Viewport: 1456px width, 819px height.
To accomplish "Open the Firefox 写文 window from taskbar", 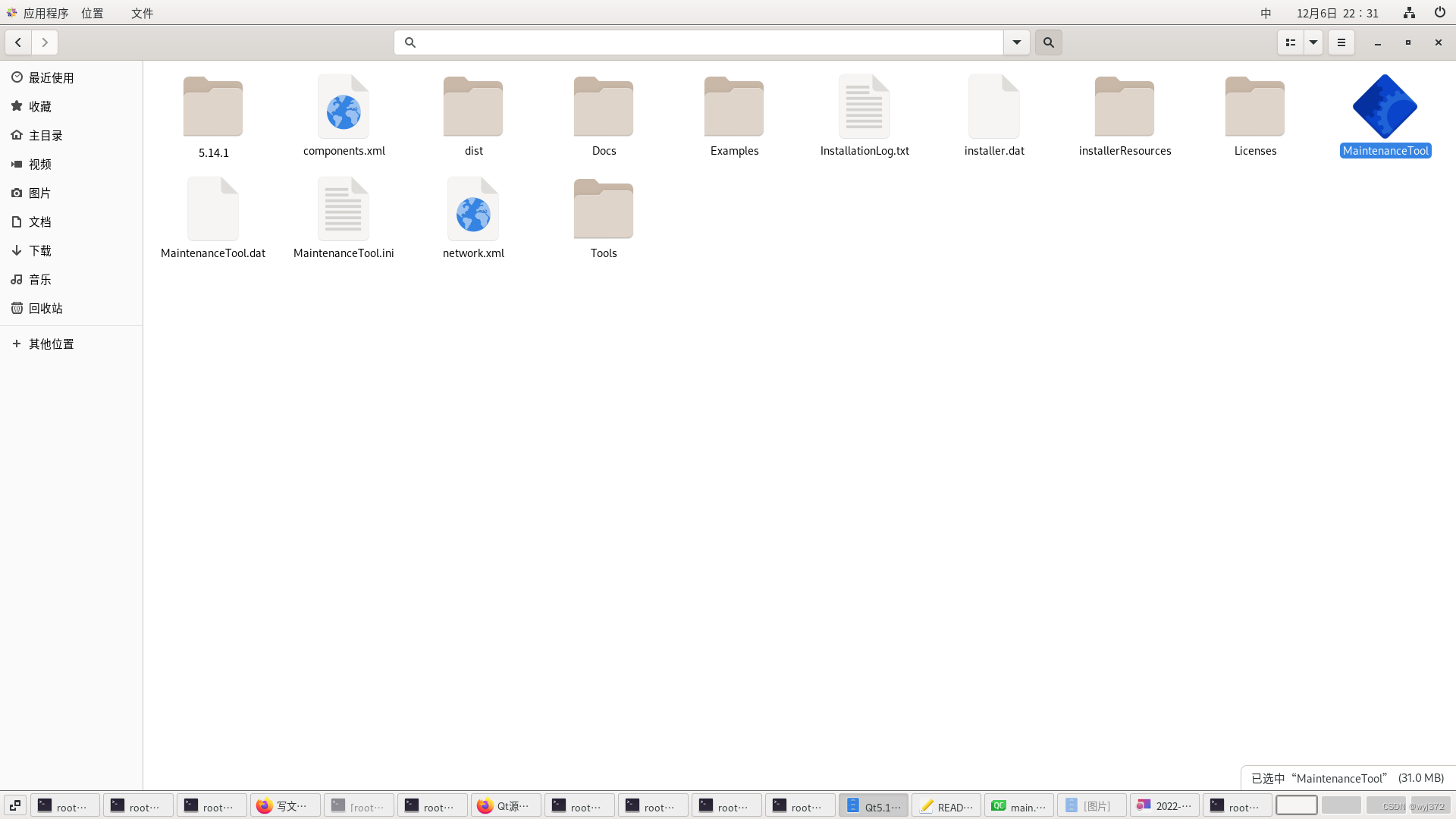I will tap(284, 805).
